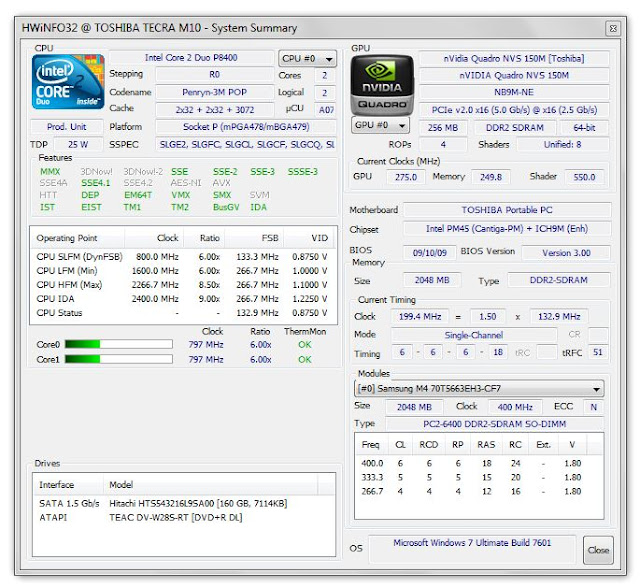Viewport: 640px width, 588px height.
Task: Click the Operating Point column header
Action: (x=78, y=238)
